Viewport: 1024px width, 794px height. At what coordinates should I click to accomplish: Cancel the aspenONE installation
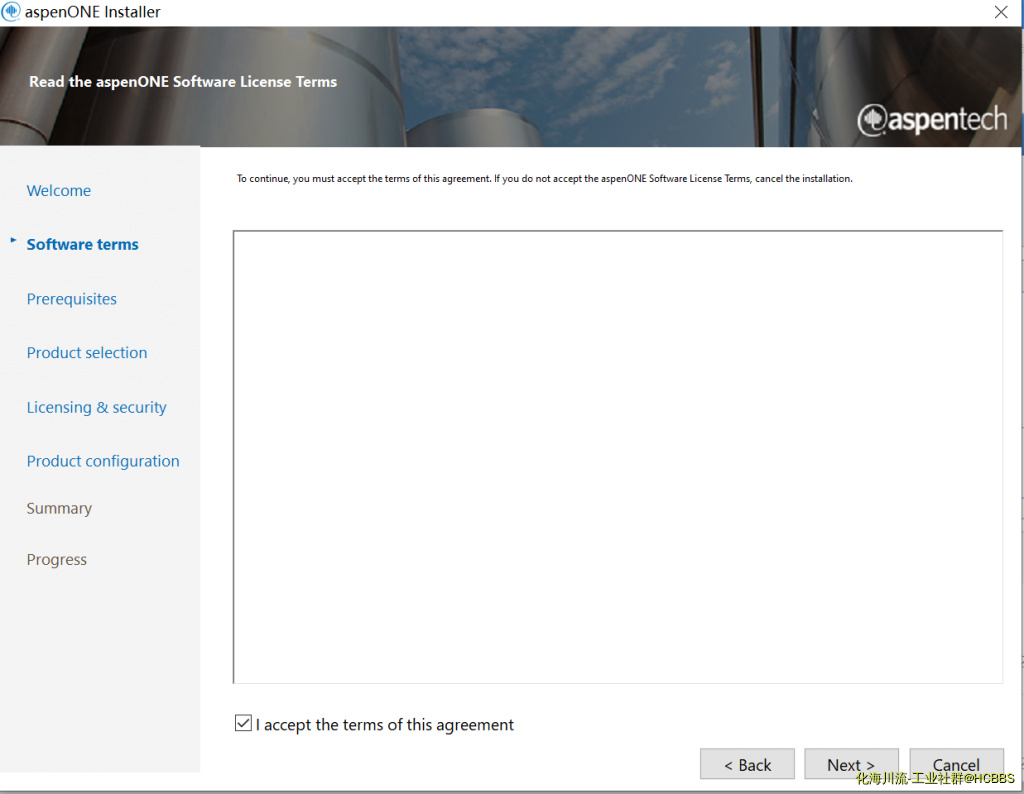[956, 764]
